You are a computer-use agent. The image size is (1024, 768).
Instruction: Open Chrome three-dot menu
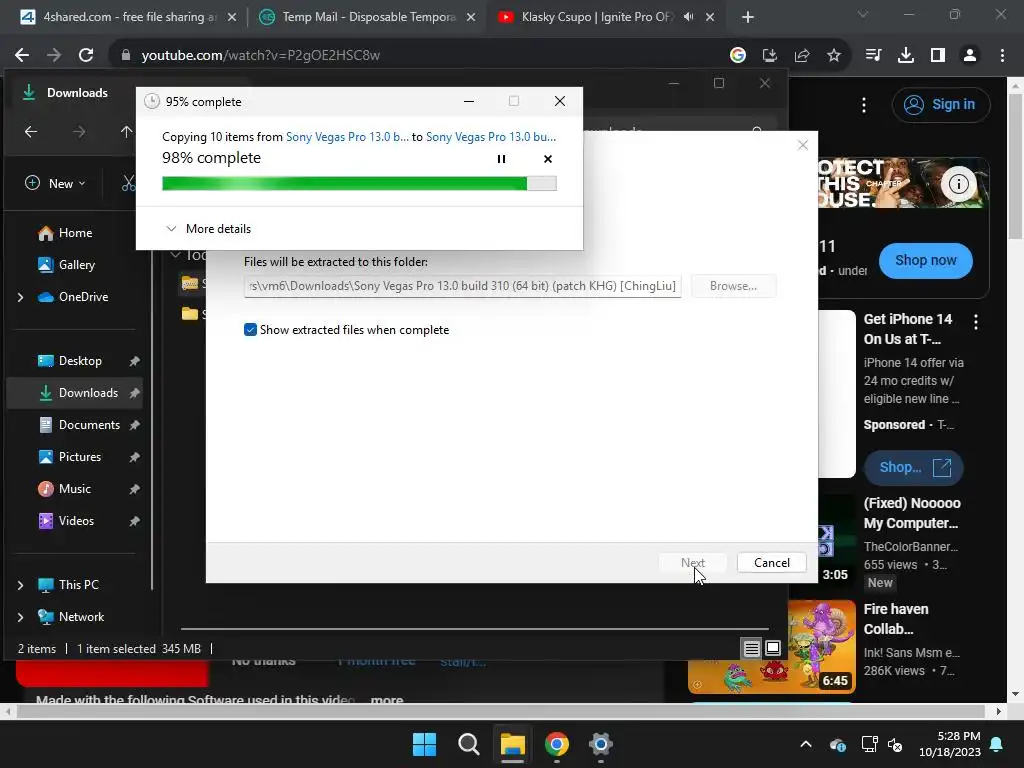point(1002,56)
